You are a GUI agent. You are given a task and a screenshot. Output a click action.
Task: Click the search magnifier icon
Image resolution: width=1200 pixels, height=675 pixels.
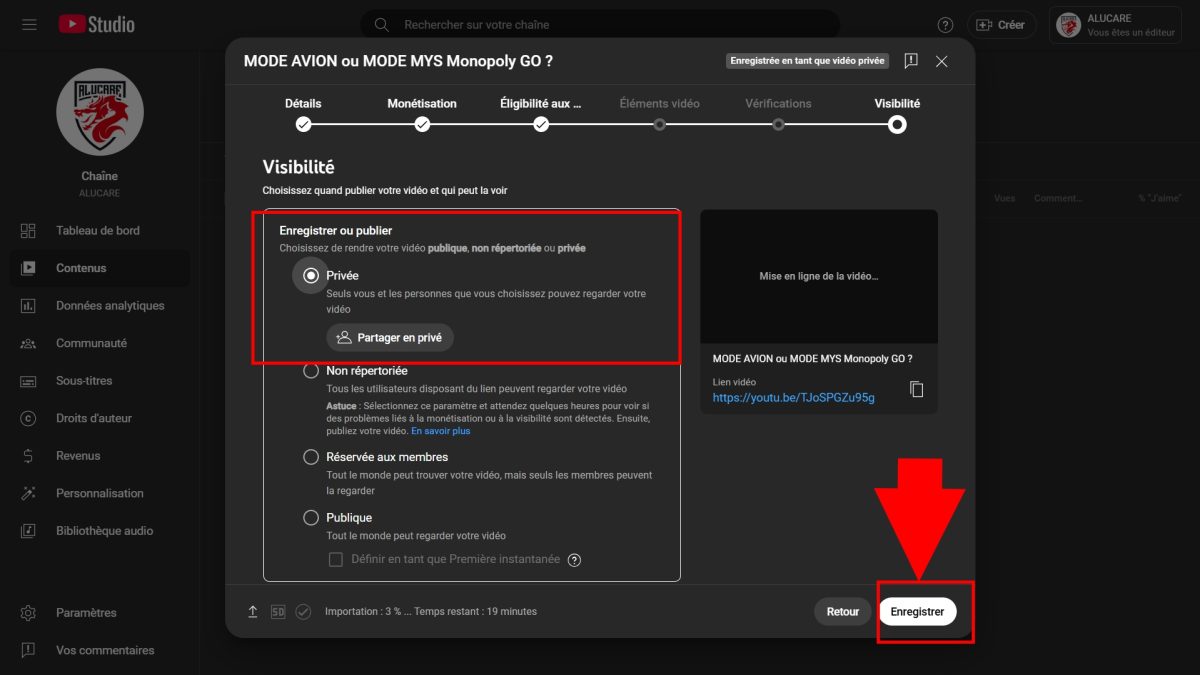382,24
